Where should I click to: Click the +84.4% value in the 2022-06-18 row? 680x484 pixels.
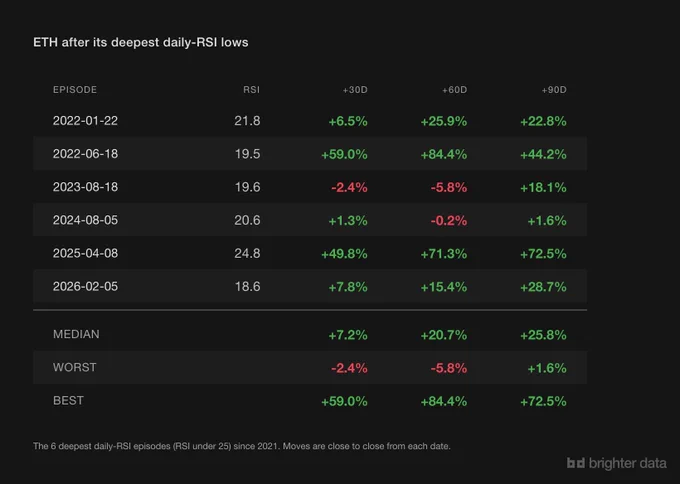pyautogui.click(x=444, y=154)
